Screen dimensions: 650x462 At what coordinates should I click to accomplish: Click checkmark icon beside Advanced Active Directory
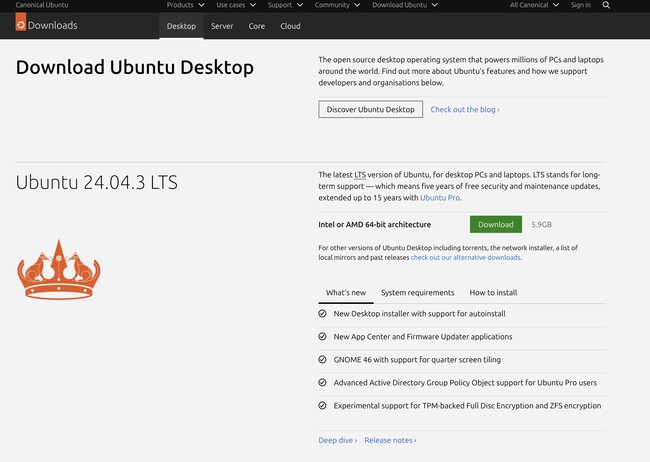click(x=322, y=382)
